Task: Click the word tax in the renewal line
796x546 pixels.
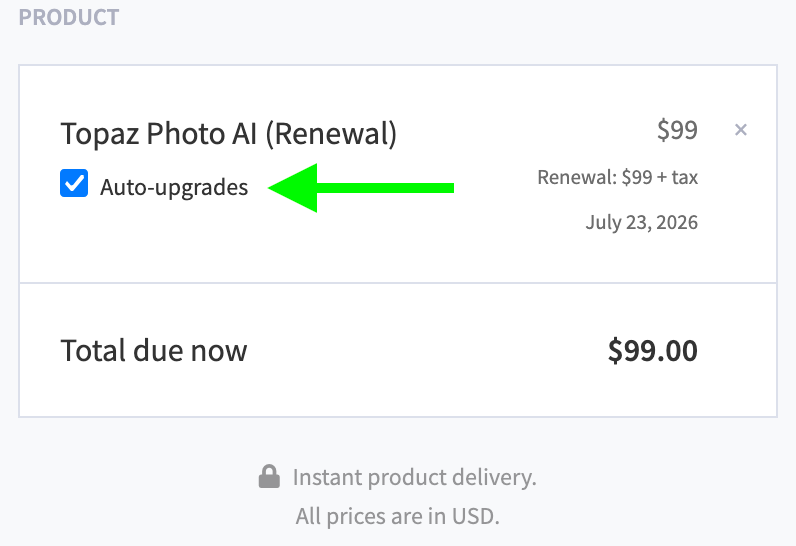Action: (685, 178)
